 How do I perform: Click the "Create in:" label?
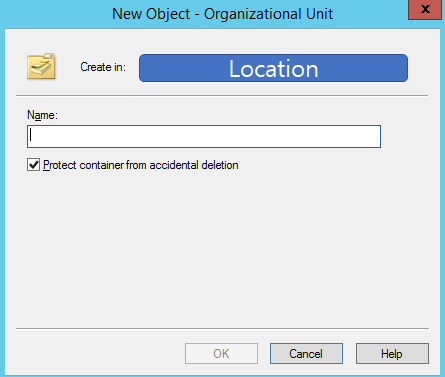(103, 67)
